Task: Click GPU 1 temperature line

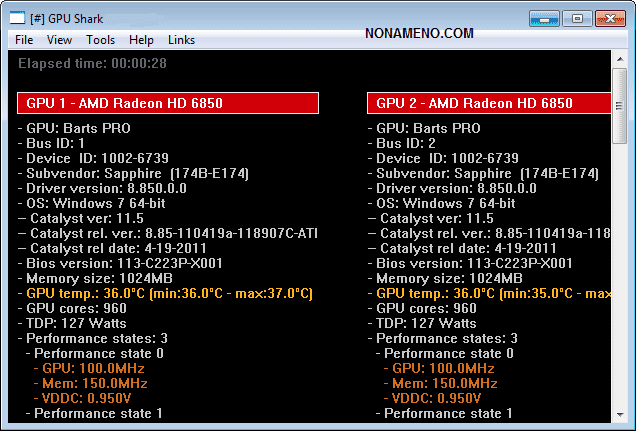Action: 165,293
